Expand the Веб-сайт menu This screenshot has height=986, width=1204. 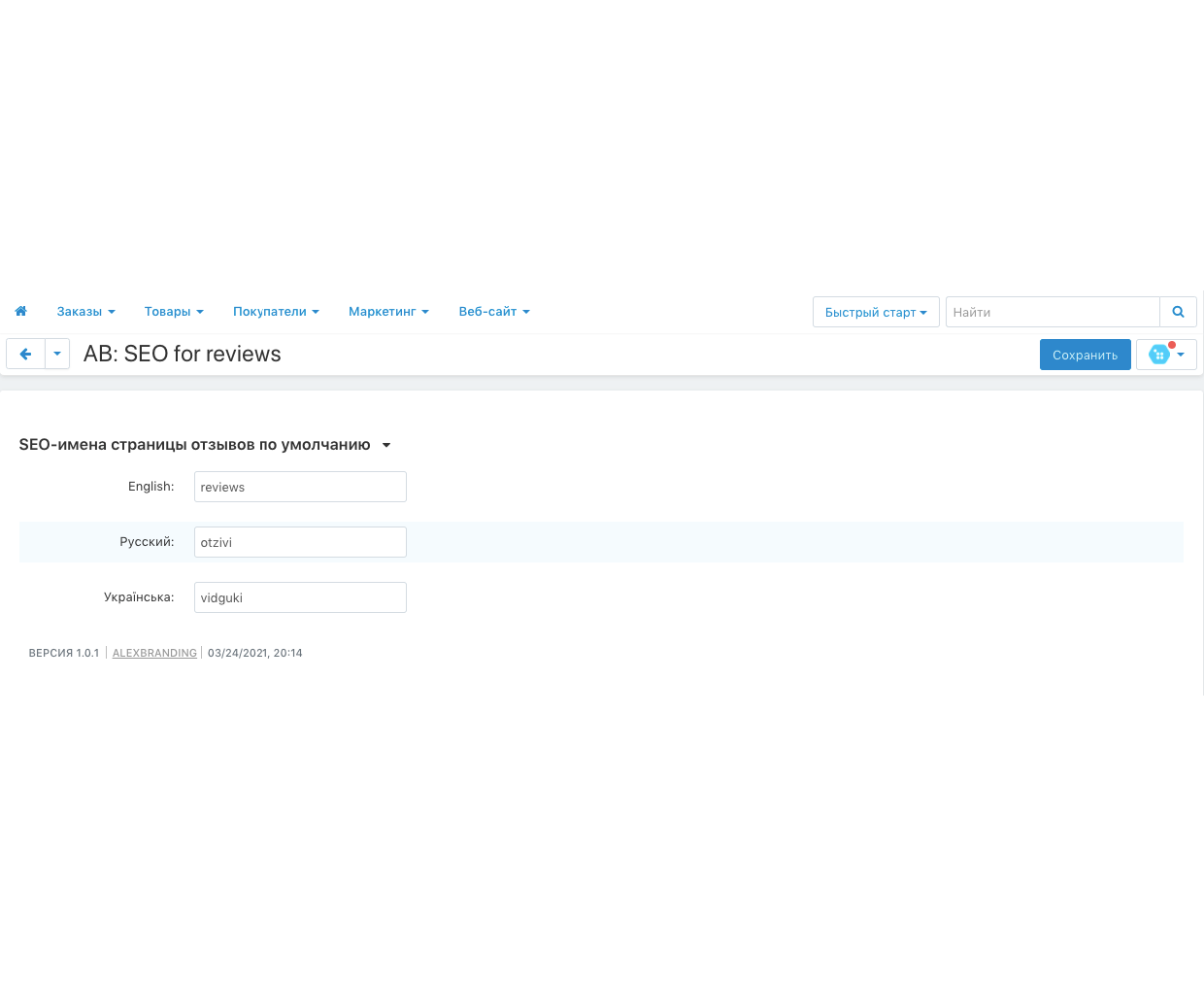point(494,312)
